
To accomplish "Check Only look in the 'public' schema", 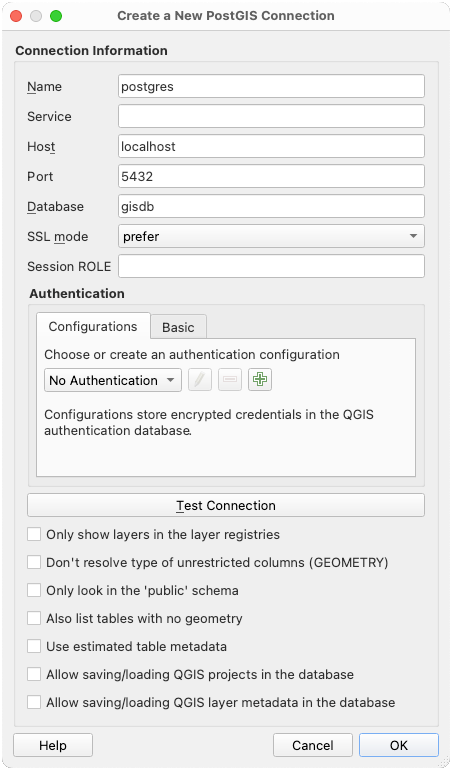I will coord(34,591).
